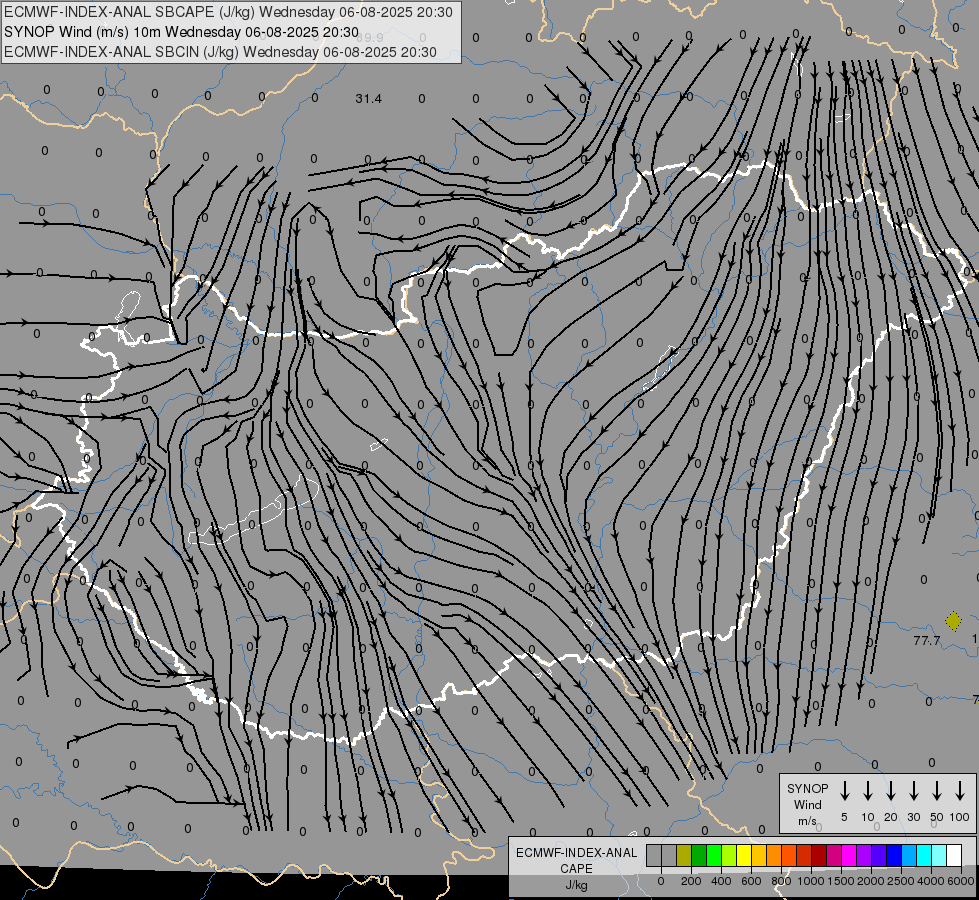This screenshot has height=900, width=979.
Task: Click the 30 label in the wind legend
Action: pos(914,817)
